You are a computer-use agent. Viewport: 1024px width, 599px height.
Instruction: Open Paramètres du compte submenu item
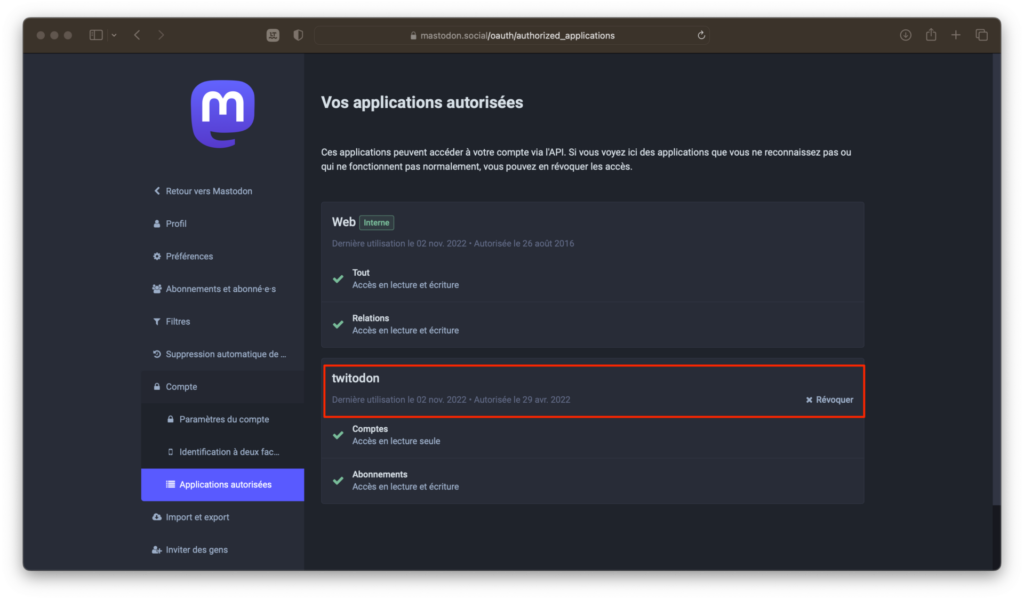(222, 419)
